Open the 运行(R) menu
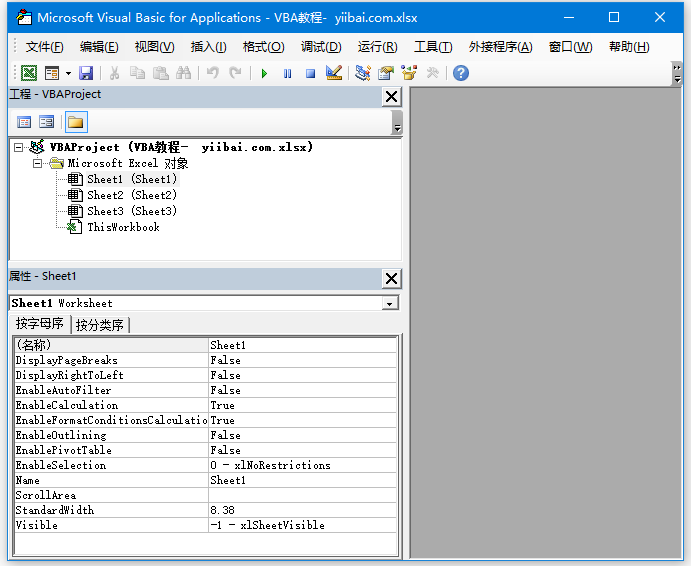 (x=377, y=47)
